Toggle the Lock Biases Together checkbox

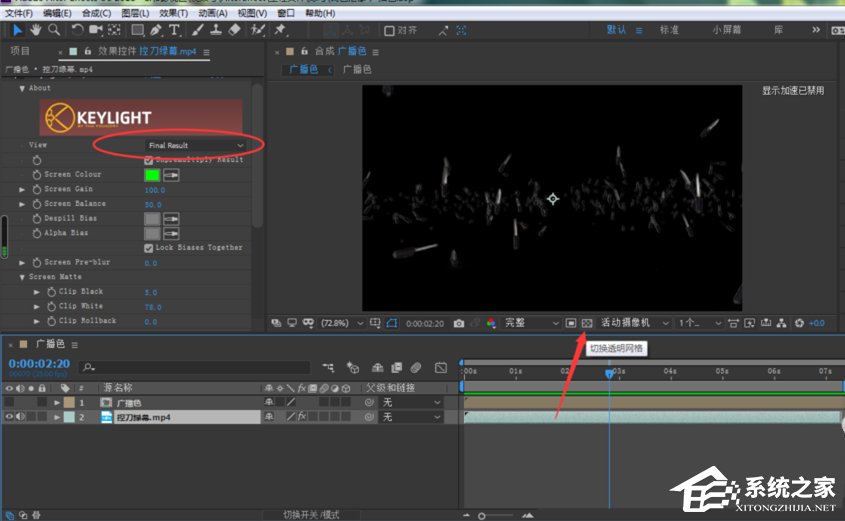pos(149,248)
